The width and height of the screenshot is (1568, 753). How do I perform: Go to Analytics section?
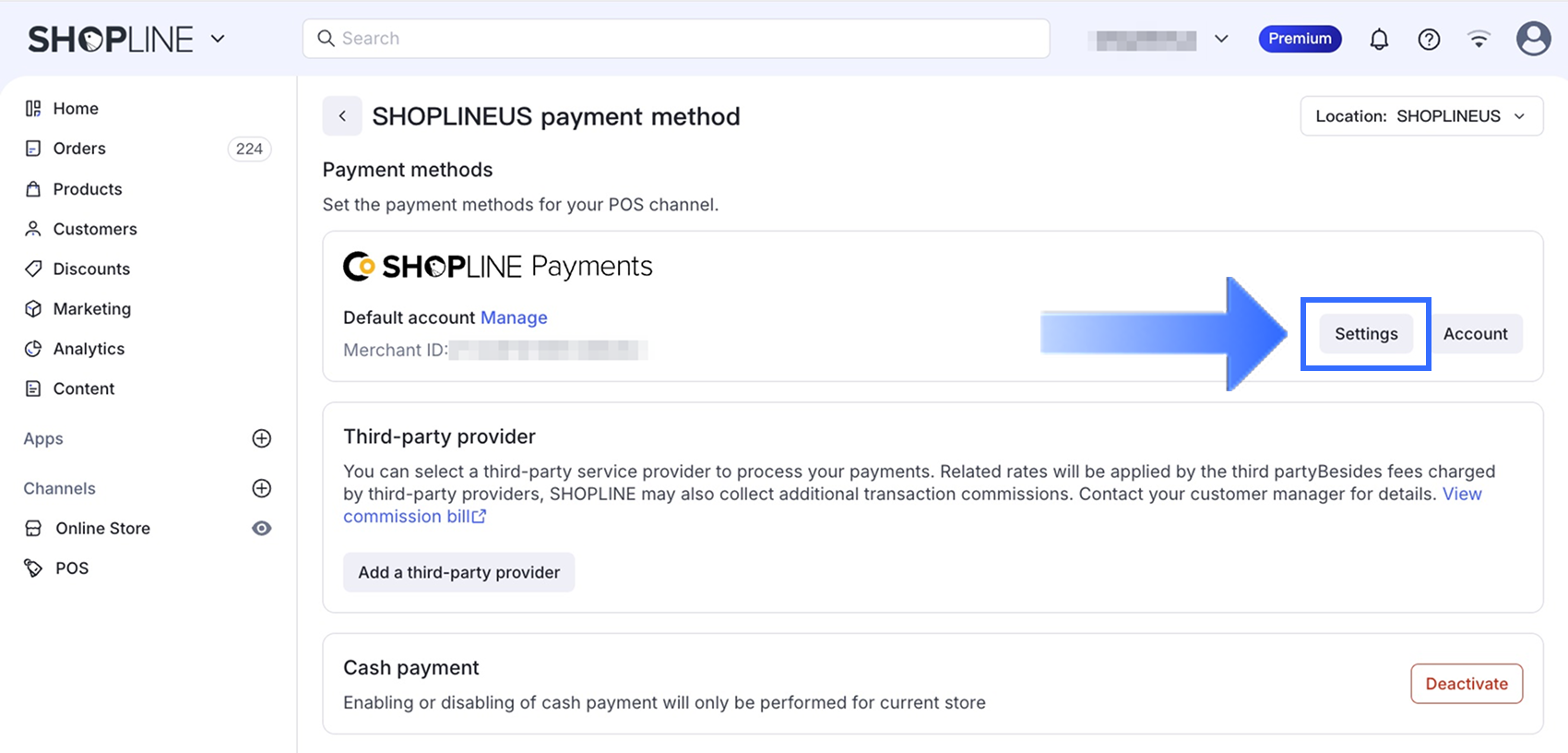[89, 349]
